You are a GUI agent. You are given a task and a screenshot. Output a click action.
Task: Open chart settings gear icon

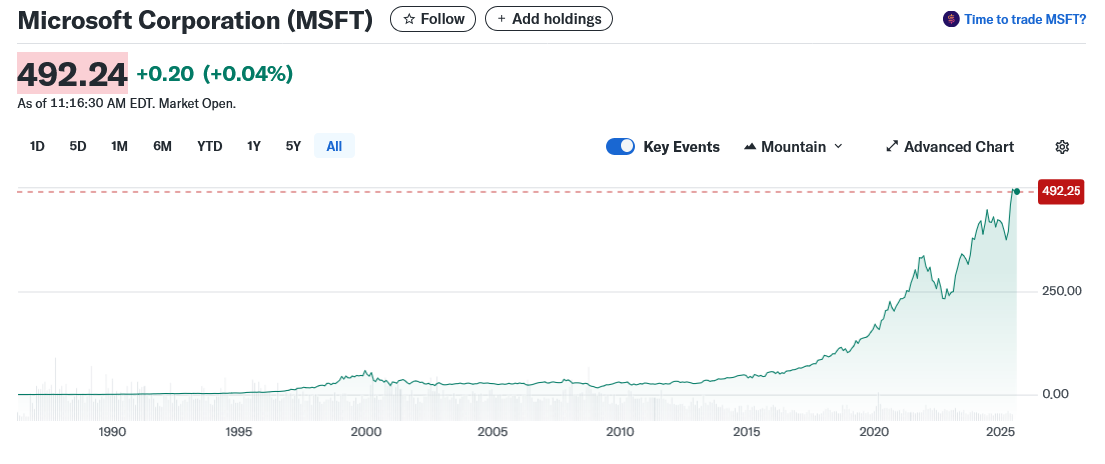(1062, 147)
